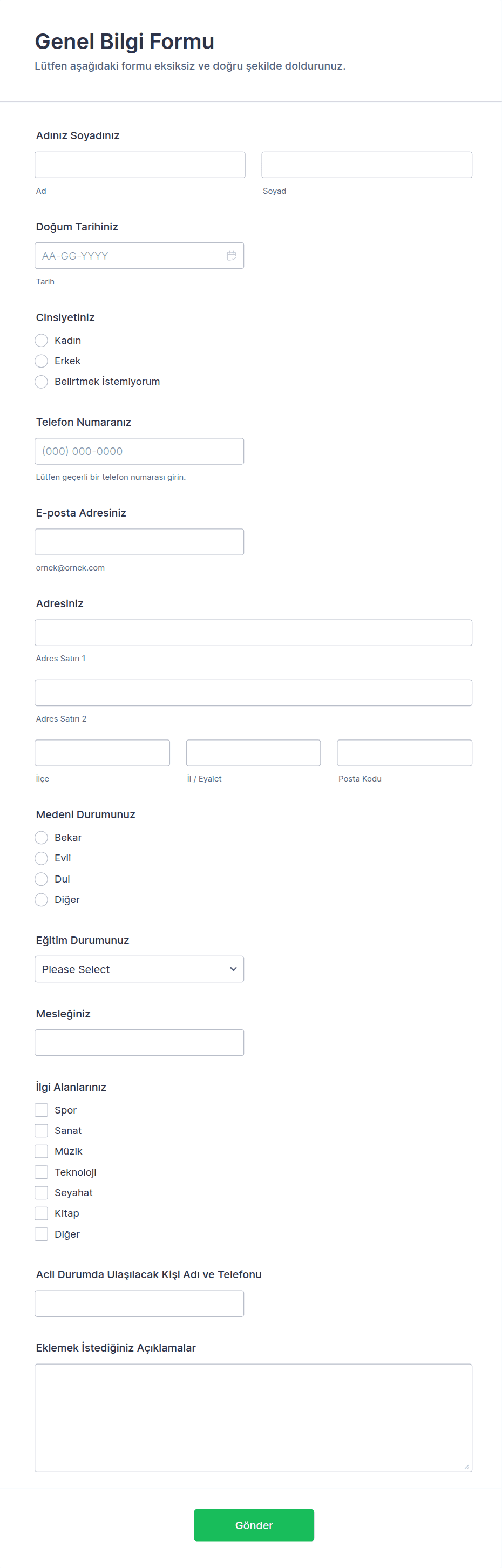The image size is (502, 1568).
Task: Focus the Ad first name field
Action: click(140, 165)
